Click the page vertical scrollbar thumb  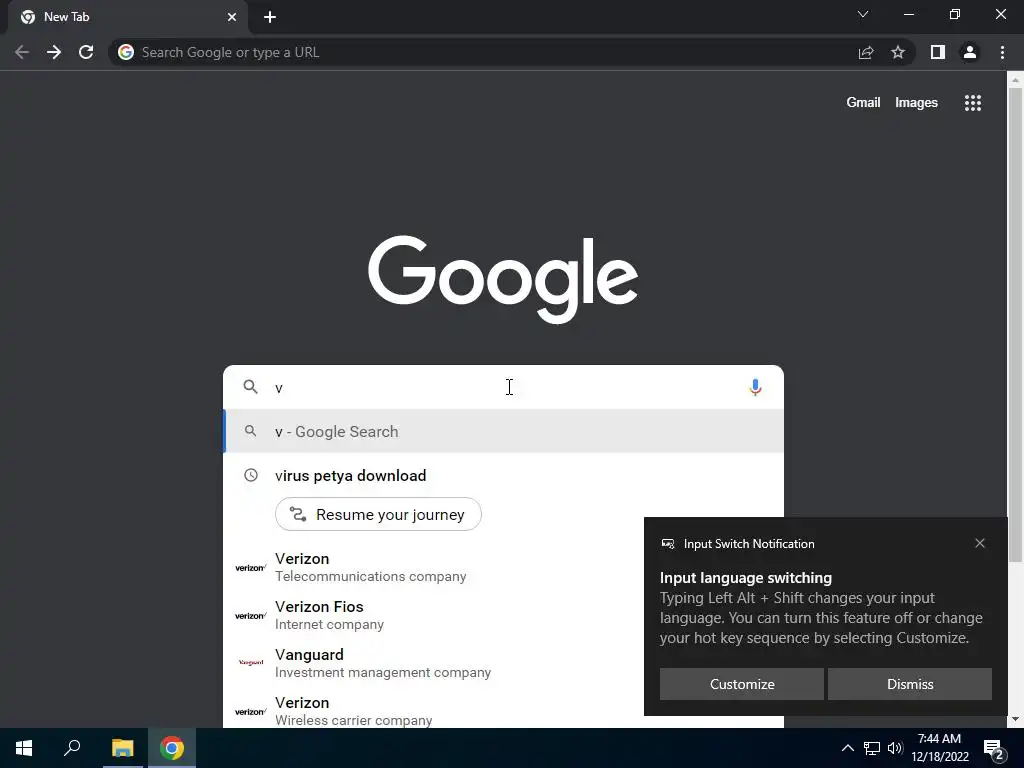[x=1015, y=323]
